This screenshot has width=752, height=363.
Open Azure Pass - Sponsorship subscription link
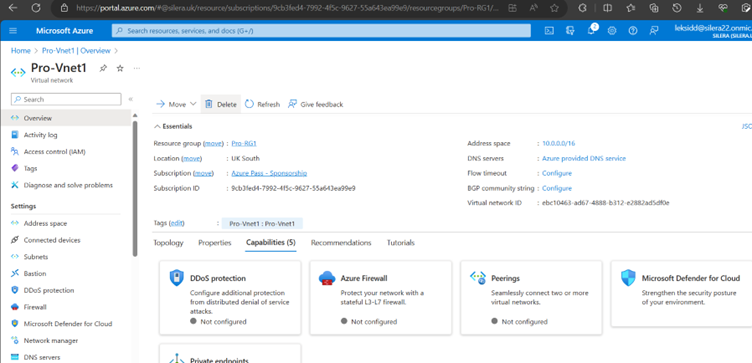click(x=269, y=173)
